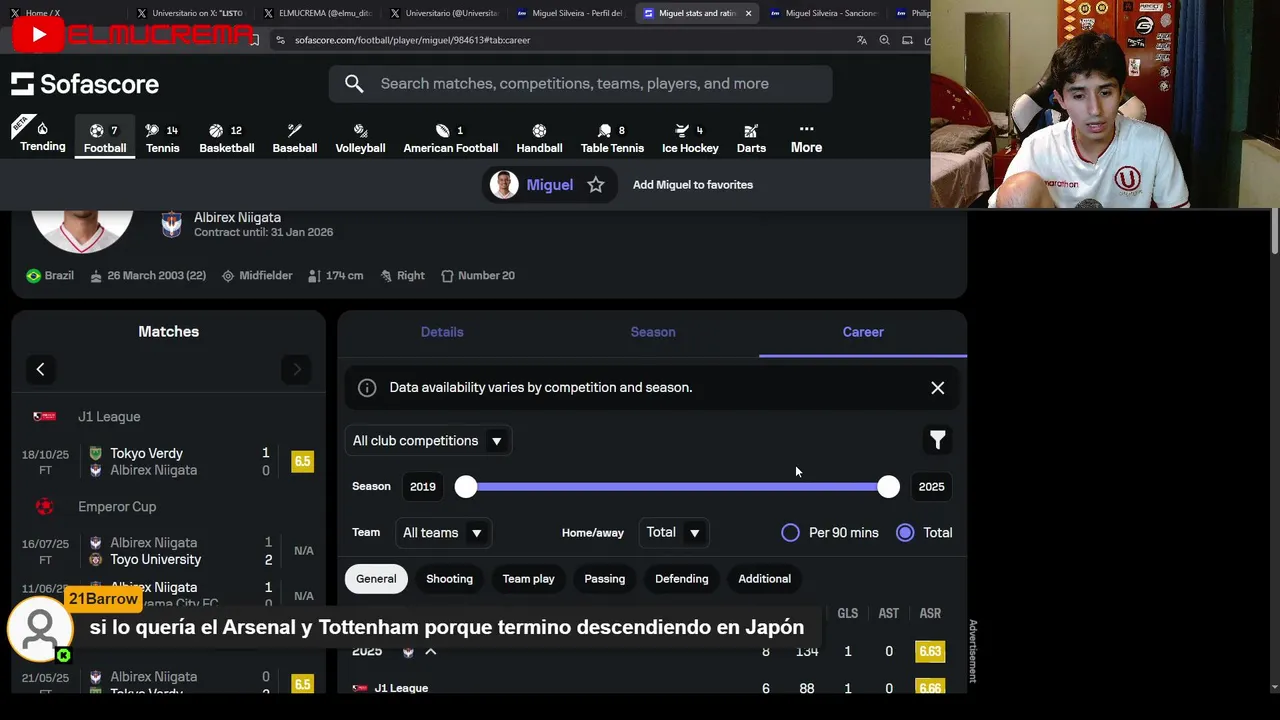Select the Shooting stats chip
Viewport: 1280px width, 720px height.
point(449,579)
